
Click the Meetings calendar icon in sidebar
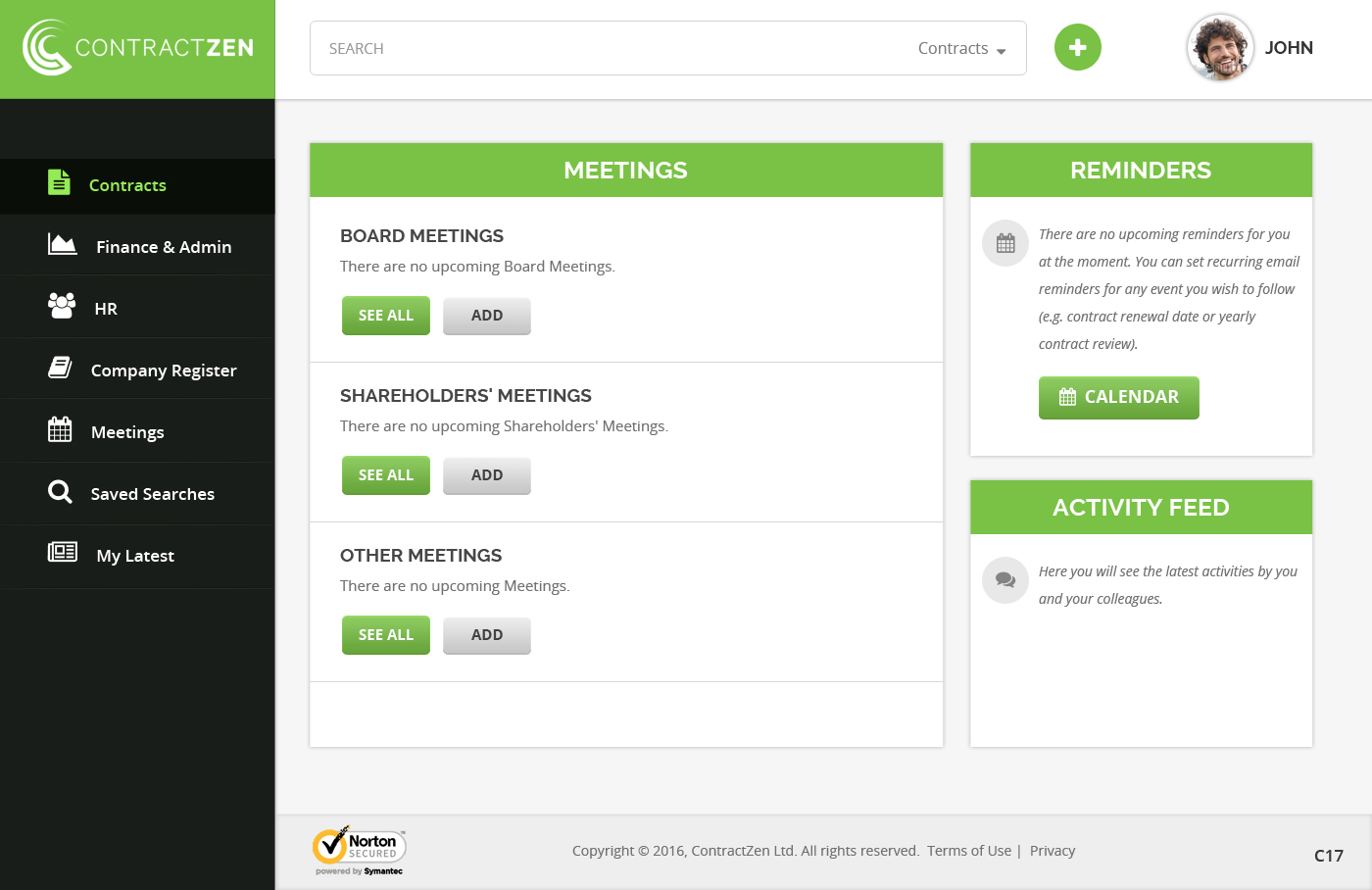[59, 429]
